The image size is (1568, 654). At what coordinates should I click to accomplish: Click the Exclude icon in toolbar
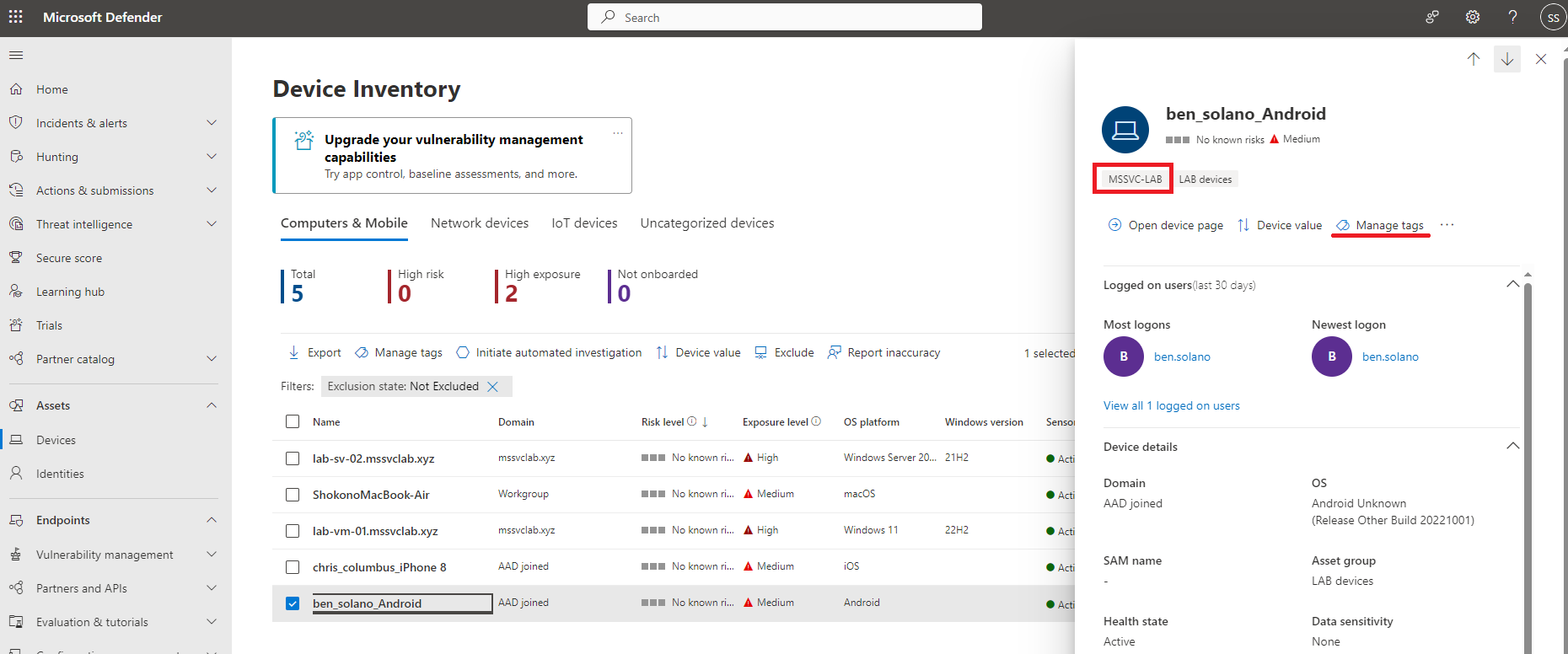tap(761, 352)
